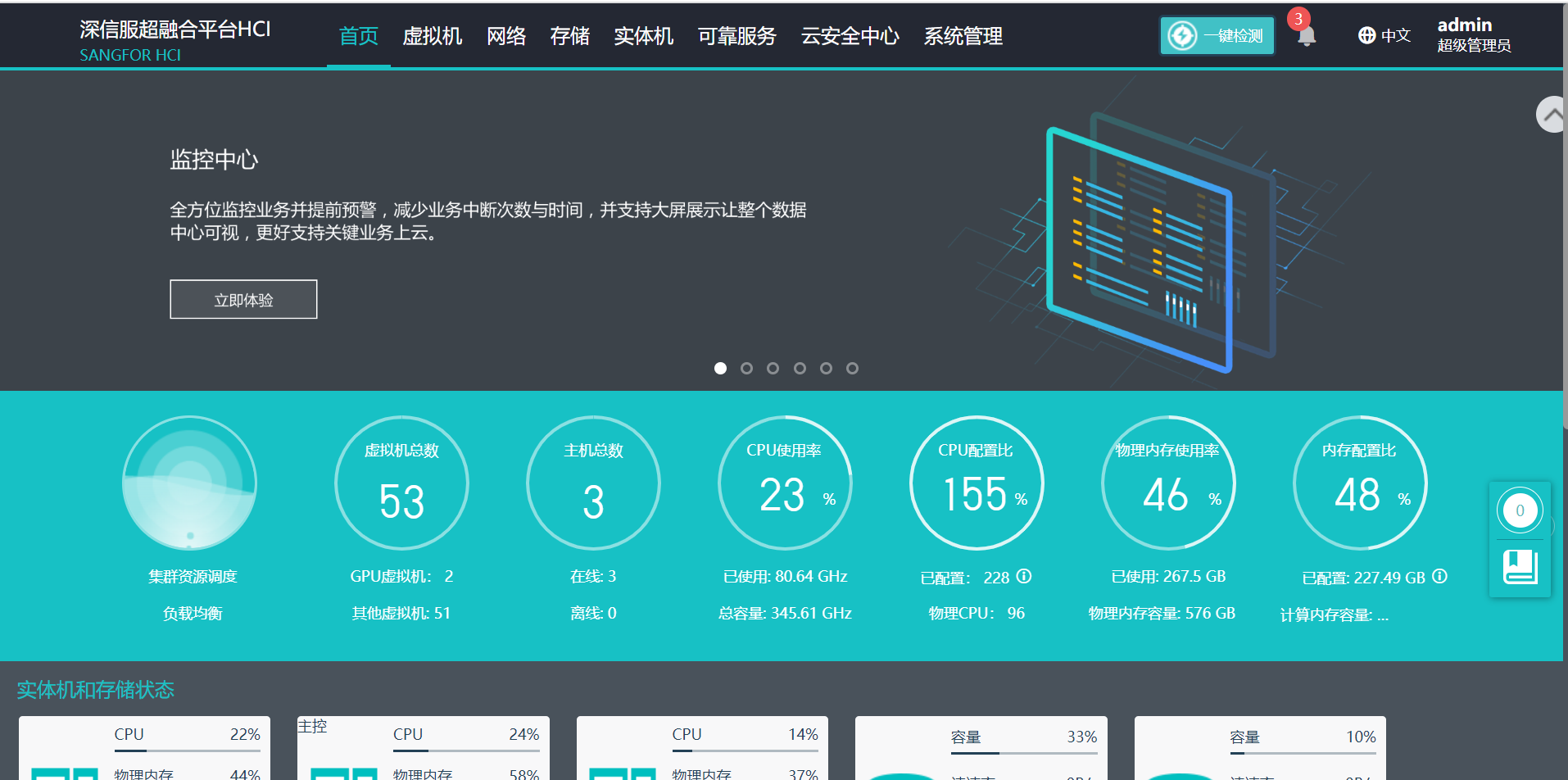This screenshot has height=780, width=1568.
Task: Click the cluster resource scheduling gauge
Action: (190, 483)
